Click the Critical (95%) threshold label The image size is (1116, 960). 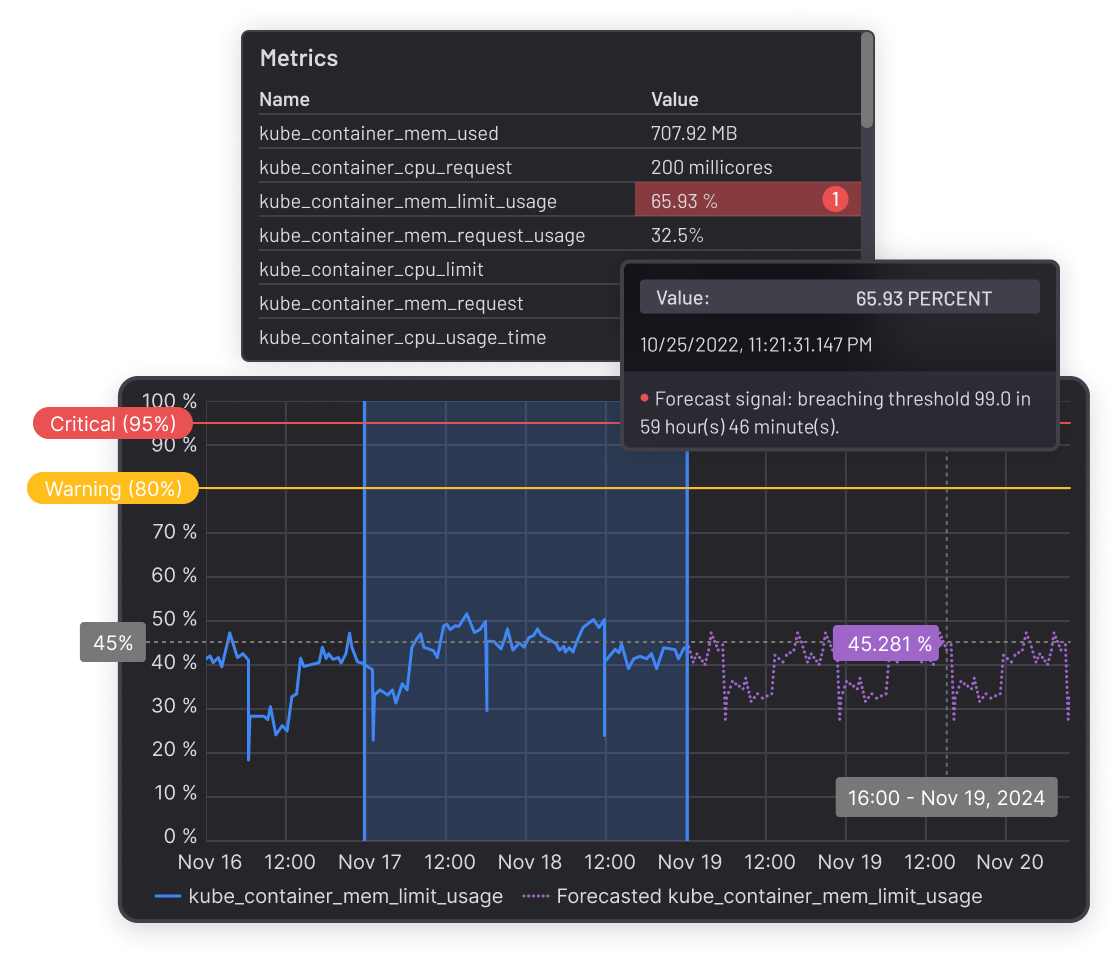(113, 422)
